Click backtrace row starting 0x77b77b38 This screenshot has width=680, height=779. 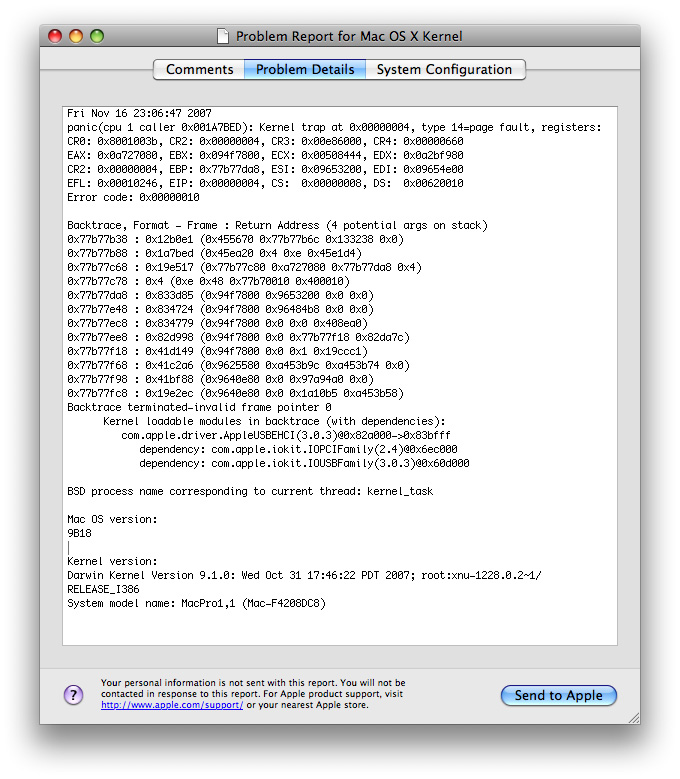[235, 239]
